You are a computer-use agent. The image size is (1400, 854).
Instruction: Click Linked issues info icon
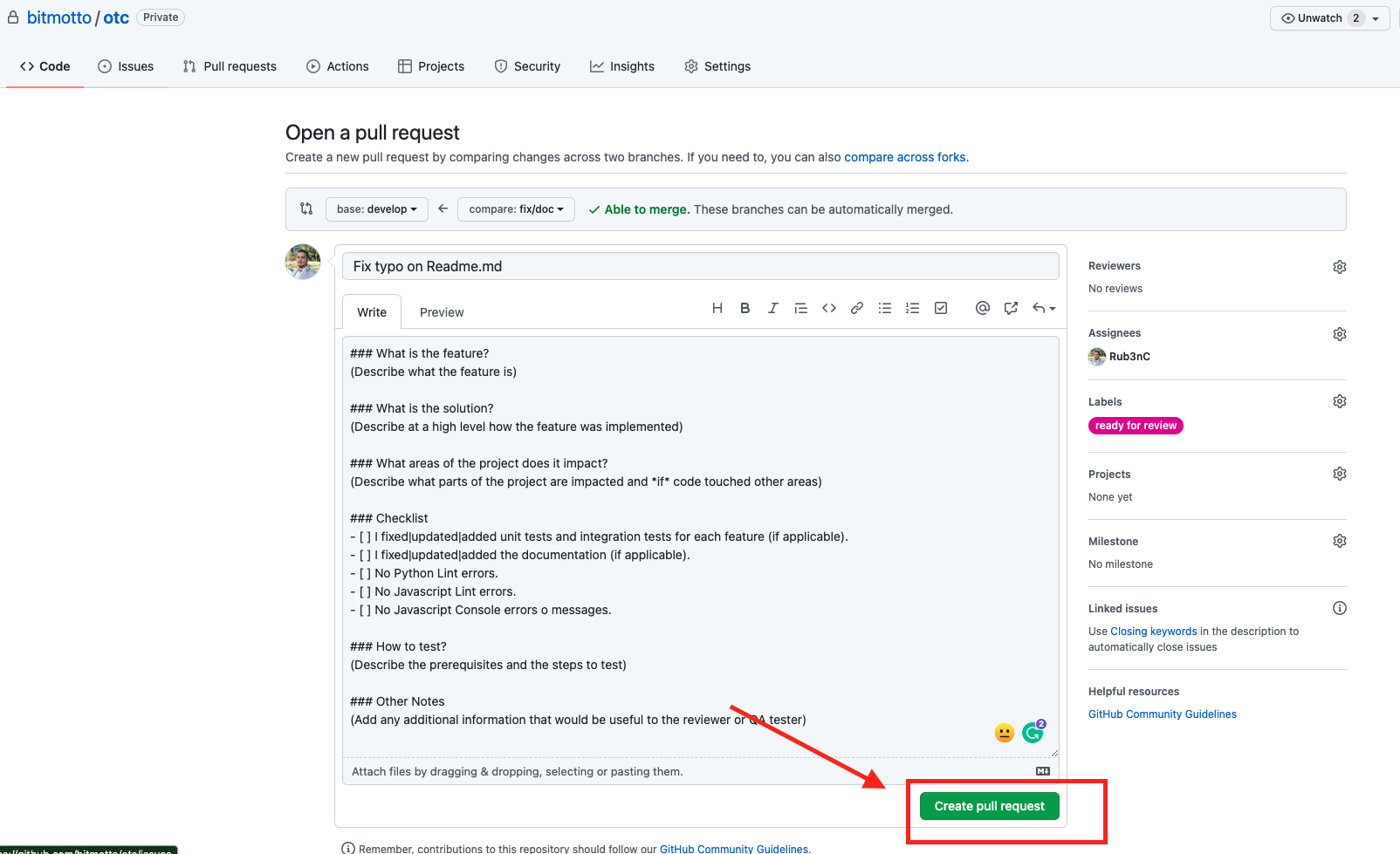click(x=1340, y=608)
